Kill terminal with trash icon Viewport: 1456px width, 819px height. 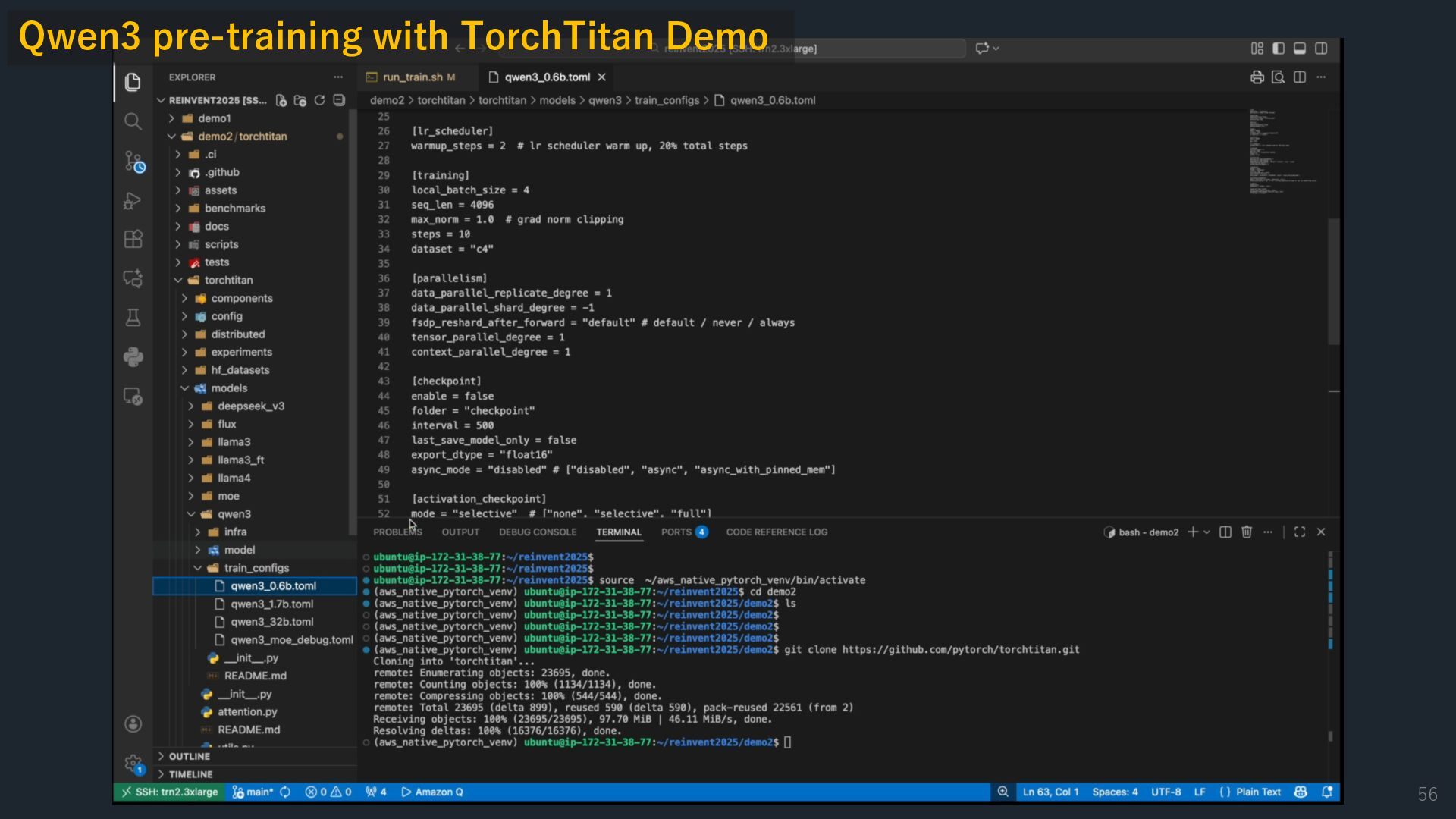tap(1247, 532)
